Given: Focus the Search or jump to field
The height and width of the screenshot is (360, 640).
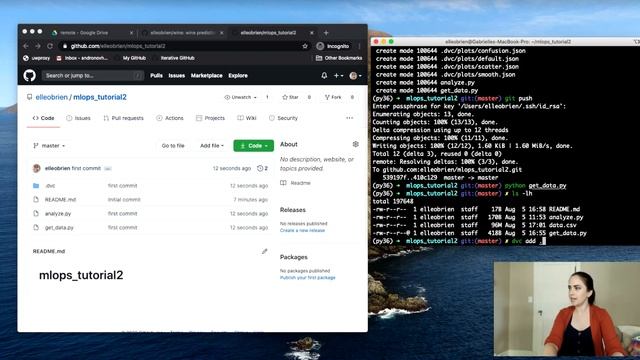Looking at the screenshot, I should tap(93, 76).
